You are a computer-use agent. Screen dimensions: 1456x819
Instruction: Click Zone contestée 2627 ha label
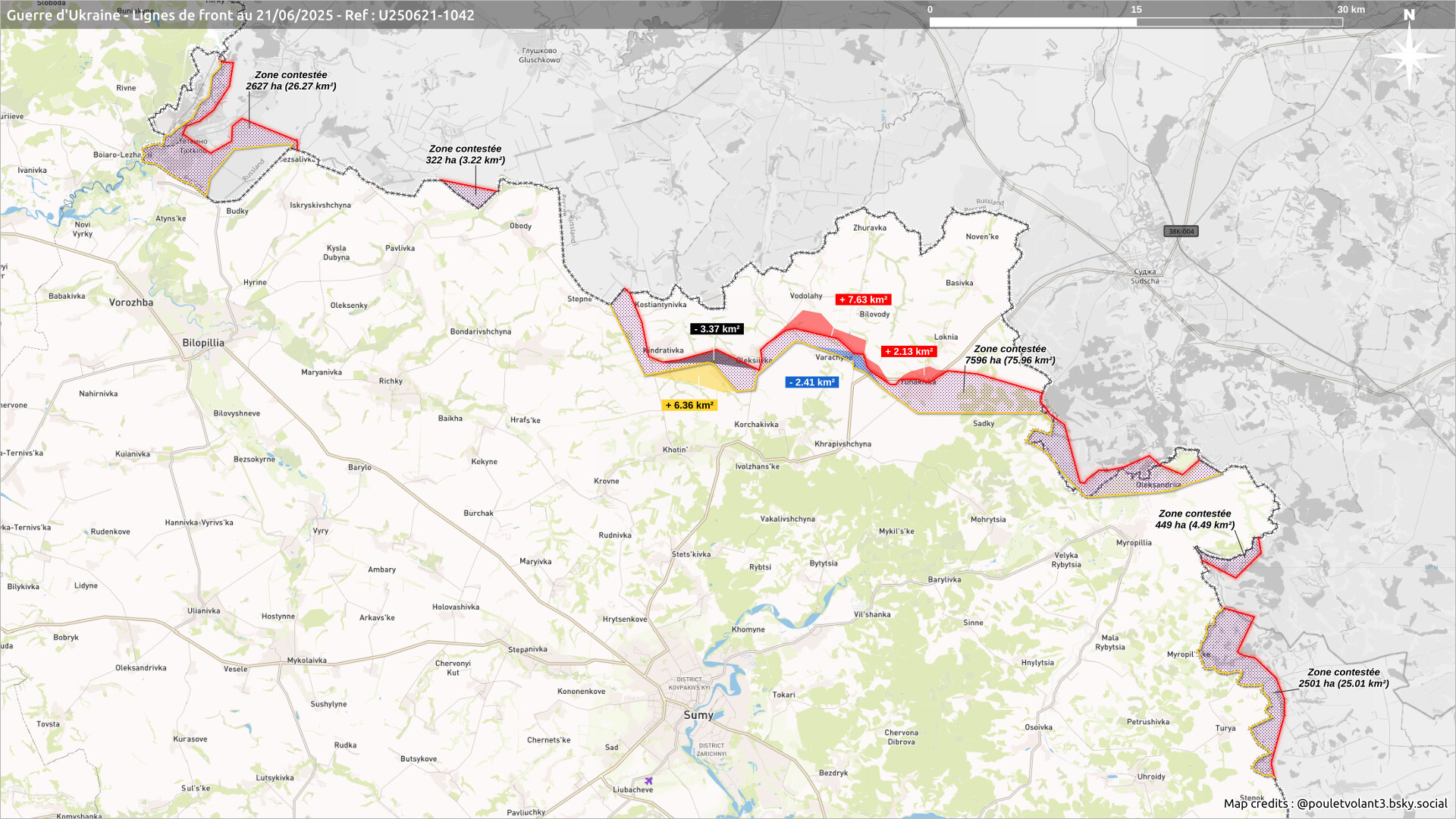[291, 80]
